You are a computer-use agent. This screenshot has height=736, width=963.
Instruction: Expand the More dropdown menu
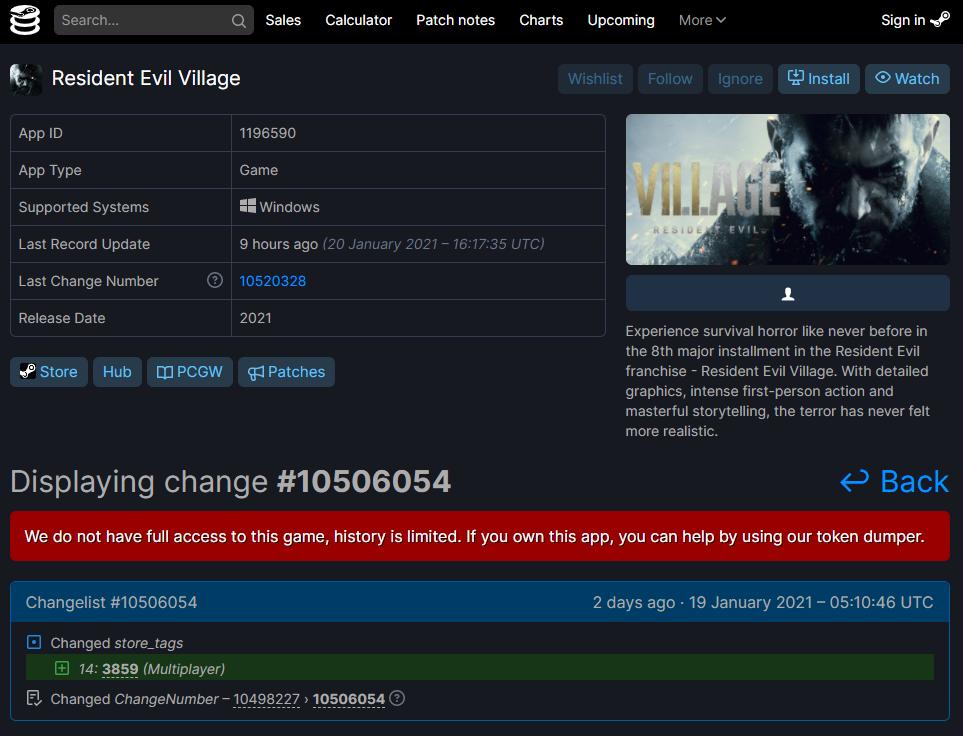point(702,20)
